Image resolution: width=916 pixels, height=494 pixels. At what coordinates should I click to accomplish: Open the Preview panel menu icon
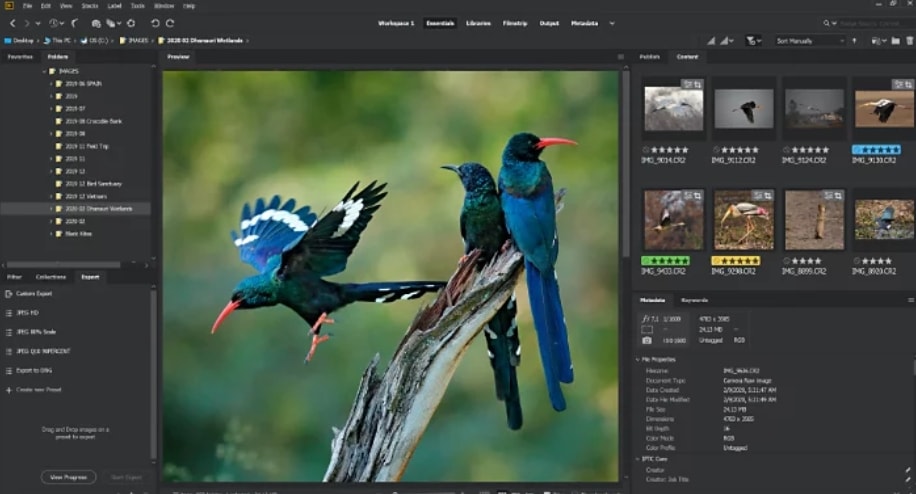[620, 57]
